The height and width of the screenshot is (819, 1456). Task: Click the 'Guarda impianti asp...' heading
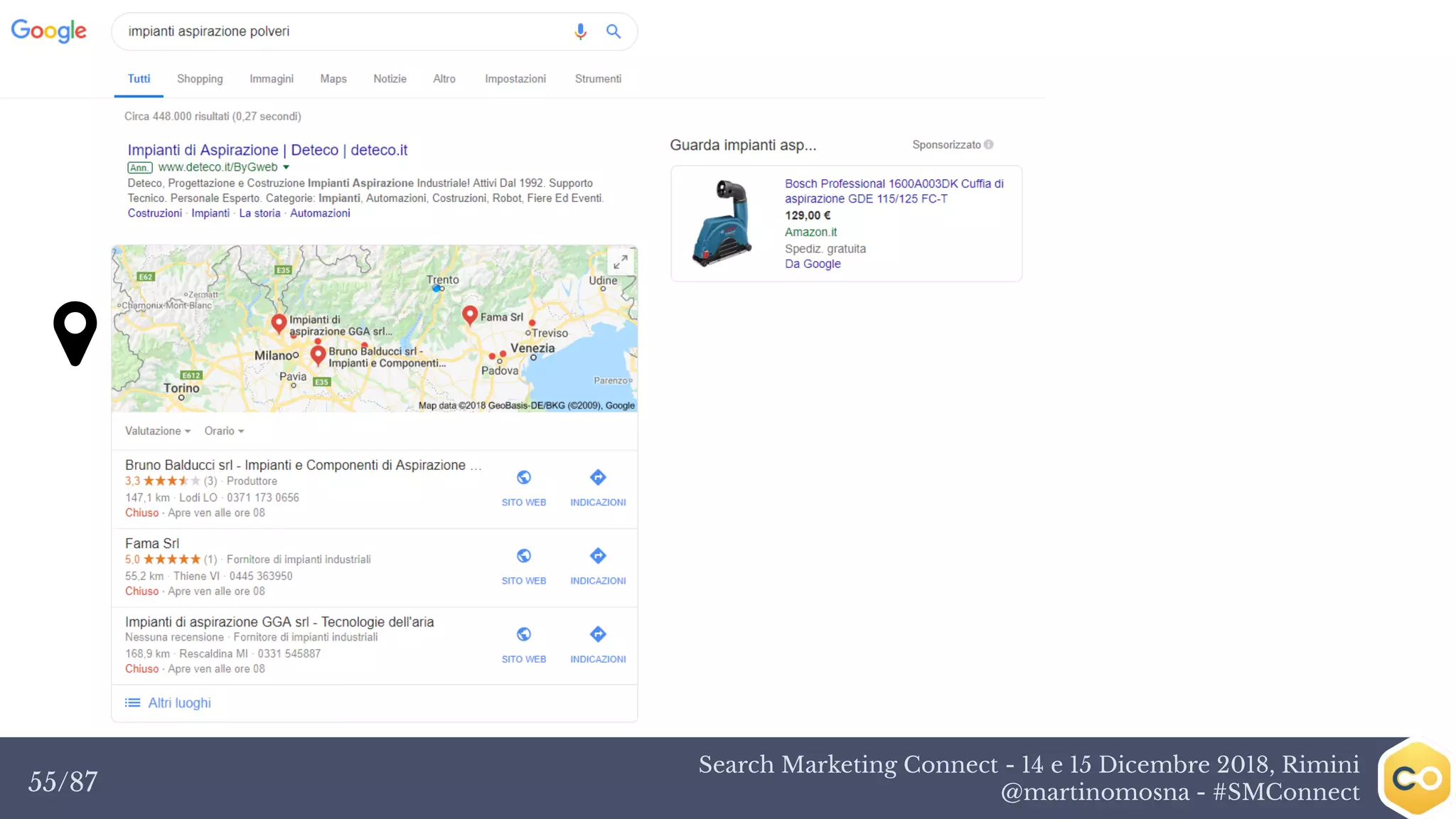click(x=743, y=145)
